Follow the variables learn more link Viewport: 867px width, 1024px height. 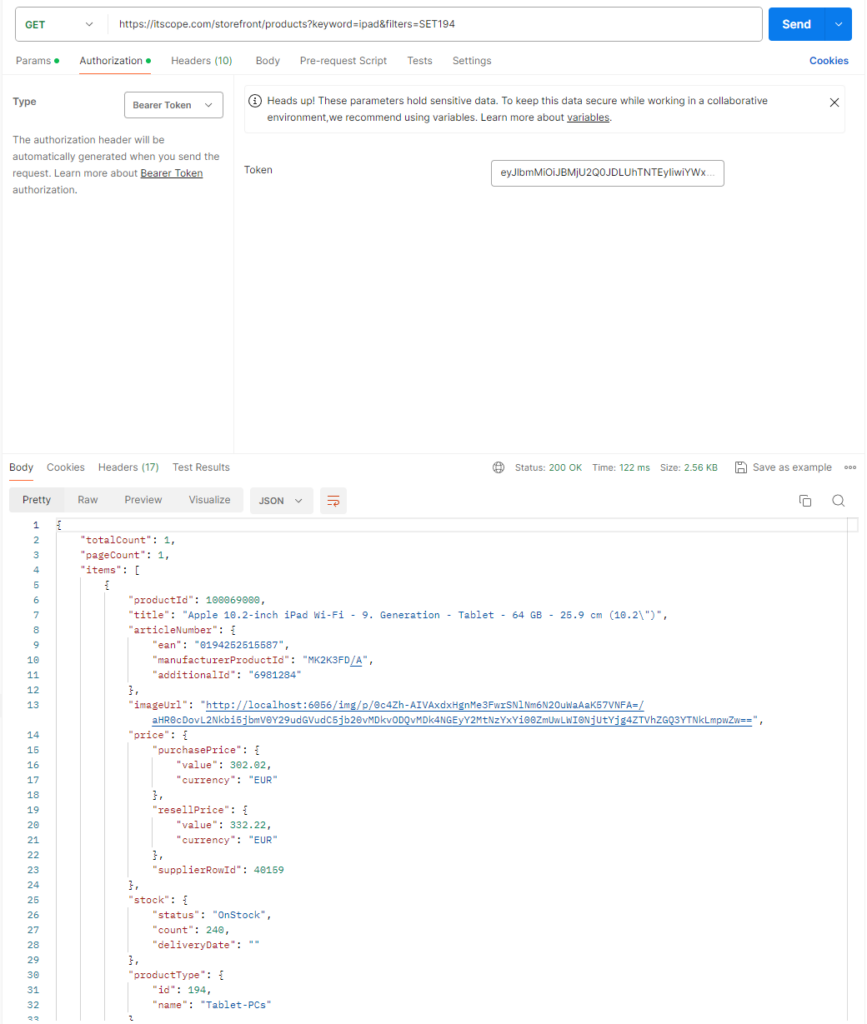click(x=587, y=117)
